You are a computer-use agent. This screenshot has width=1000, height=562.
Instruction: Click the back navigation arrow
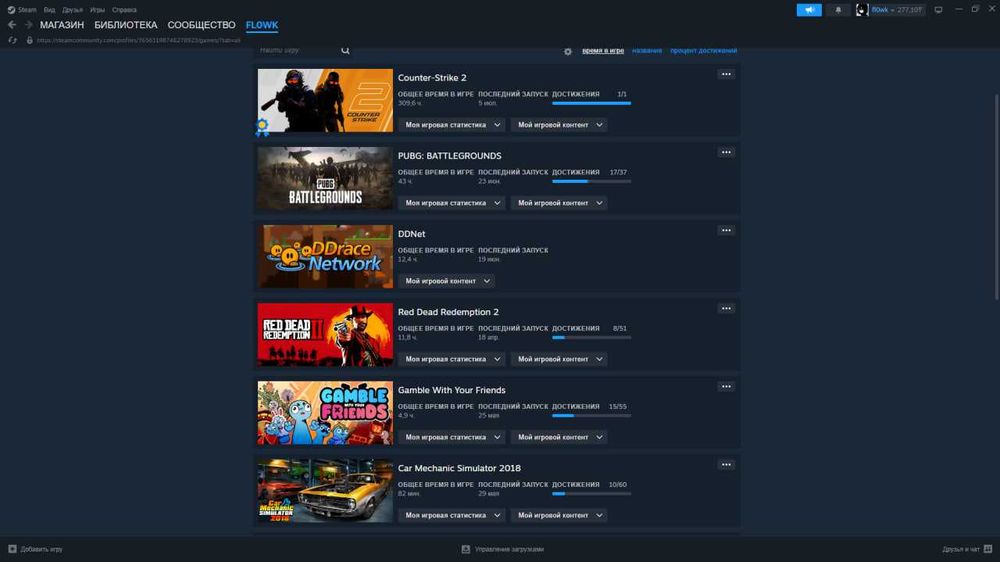click(x=12, y=25)
